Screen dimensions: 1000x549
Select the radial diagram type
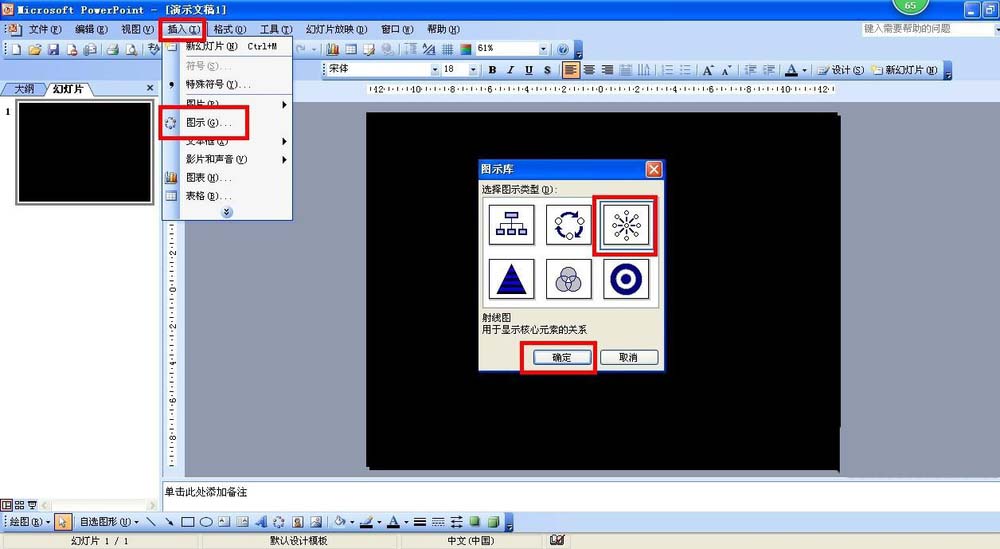click(x=626, y=224)
